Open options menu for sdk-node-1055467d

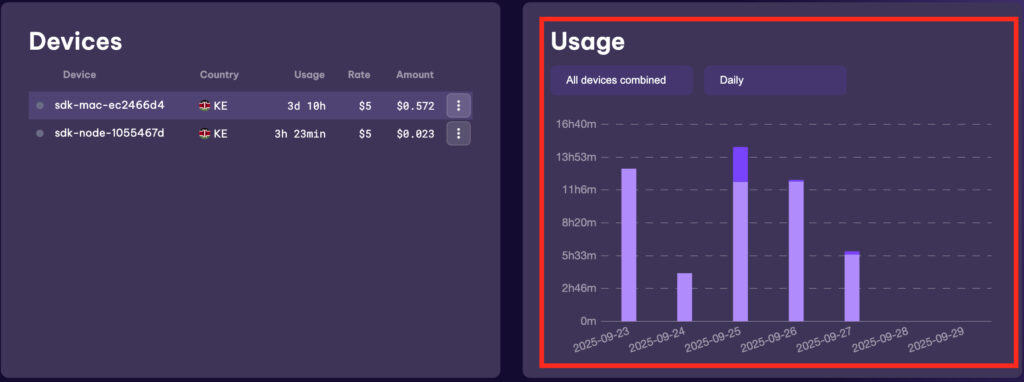458,133
